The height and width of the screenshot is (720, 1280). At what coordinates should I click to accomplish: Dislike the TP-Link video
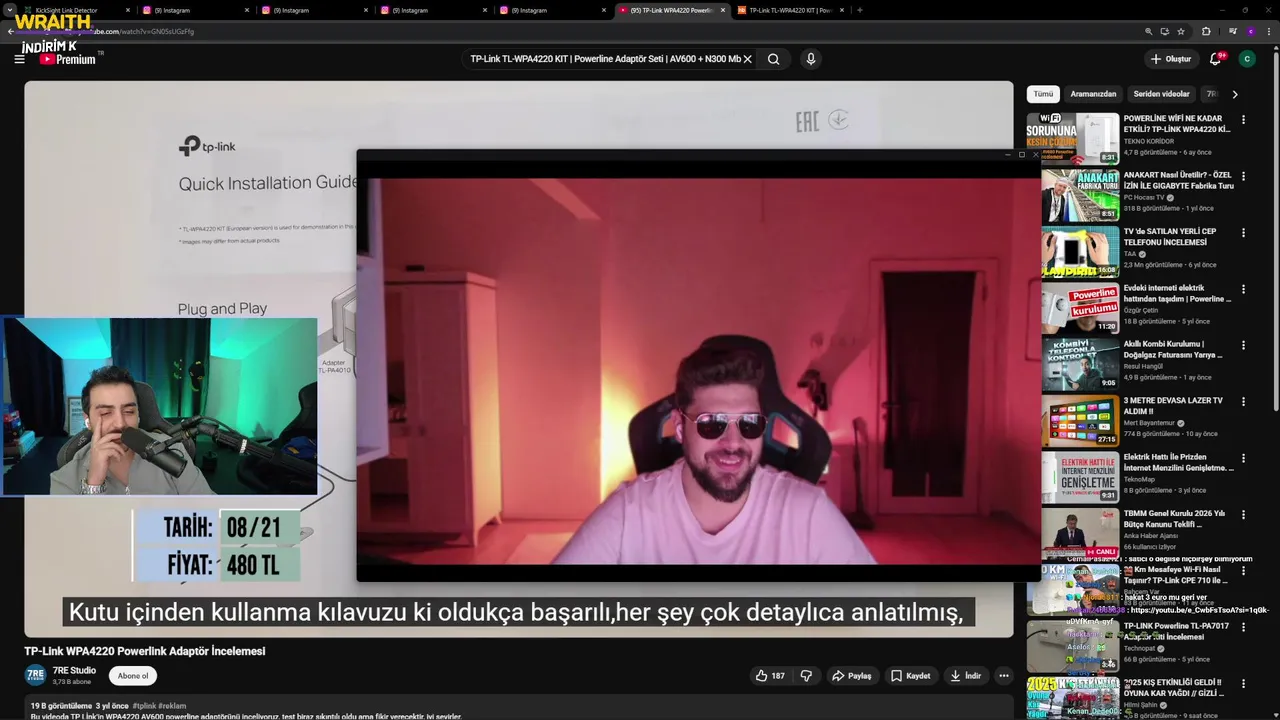tap(806, 676)
